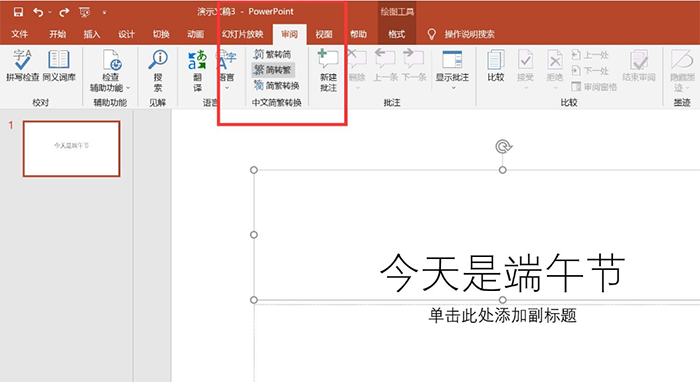Select the 审阅 tab
This screenshot has width=700, height=382.
[289, 34]
